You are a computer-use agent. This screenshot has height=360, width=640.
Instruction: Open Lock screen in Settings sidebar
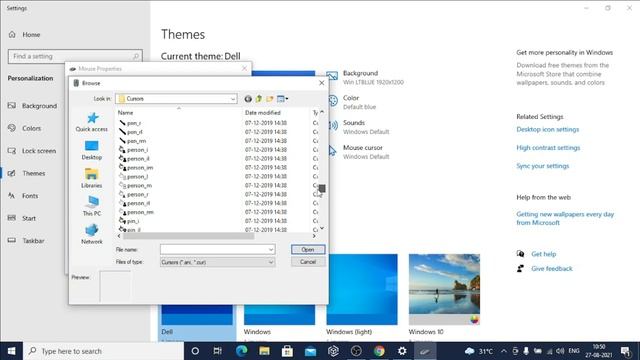click(x=32, y=151)
